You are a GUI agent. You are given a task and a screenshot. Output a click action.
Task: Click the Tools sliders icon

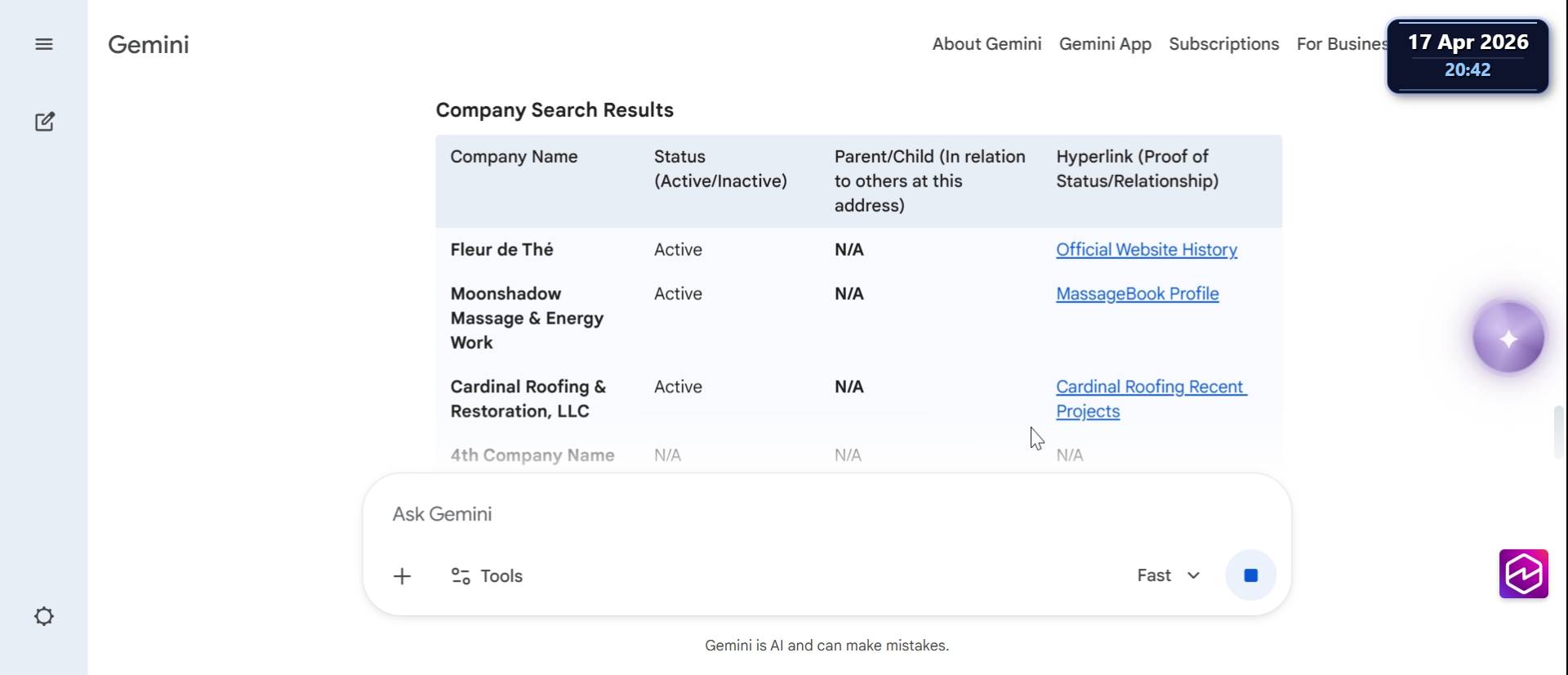[x=461, y=576]
